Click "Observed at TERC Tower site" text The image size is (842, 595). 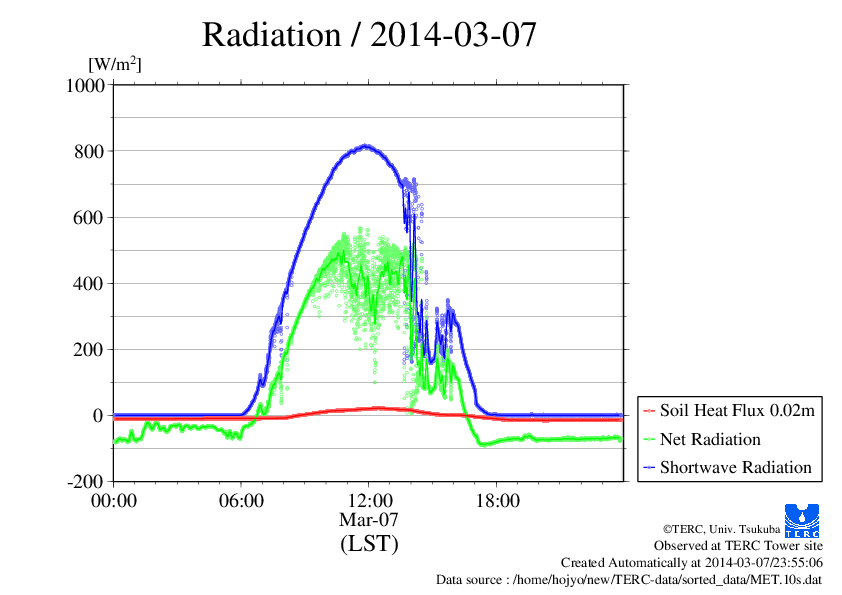click(738, 546)
